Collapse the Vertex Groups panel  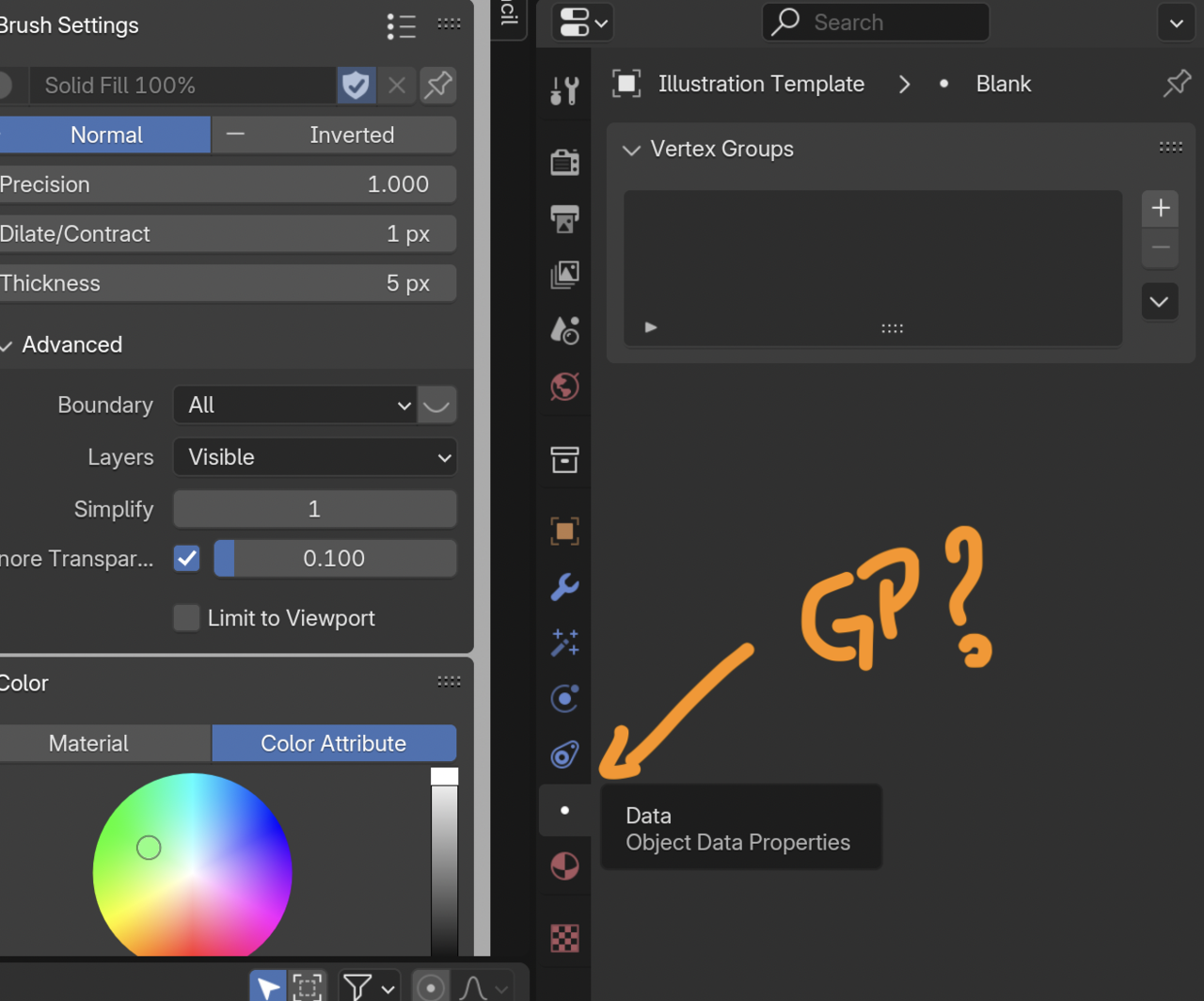pos(631,150)
